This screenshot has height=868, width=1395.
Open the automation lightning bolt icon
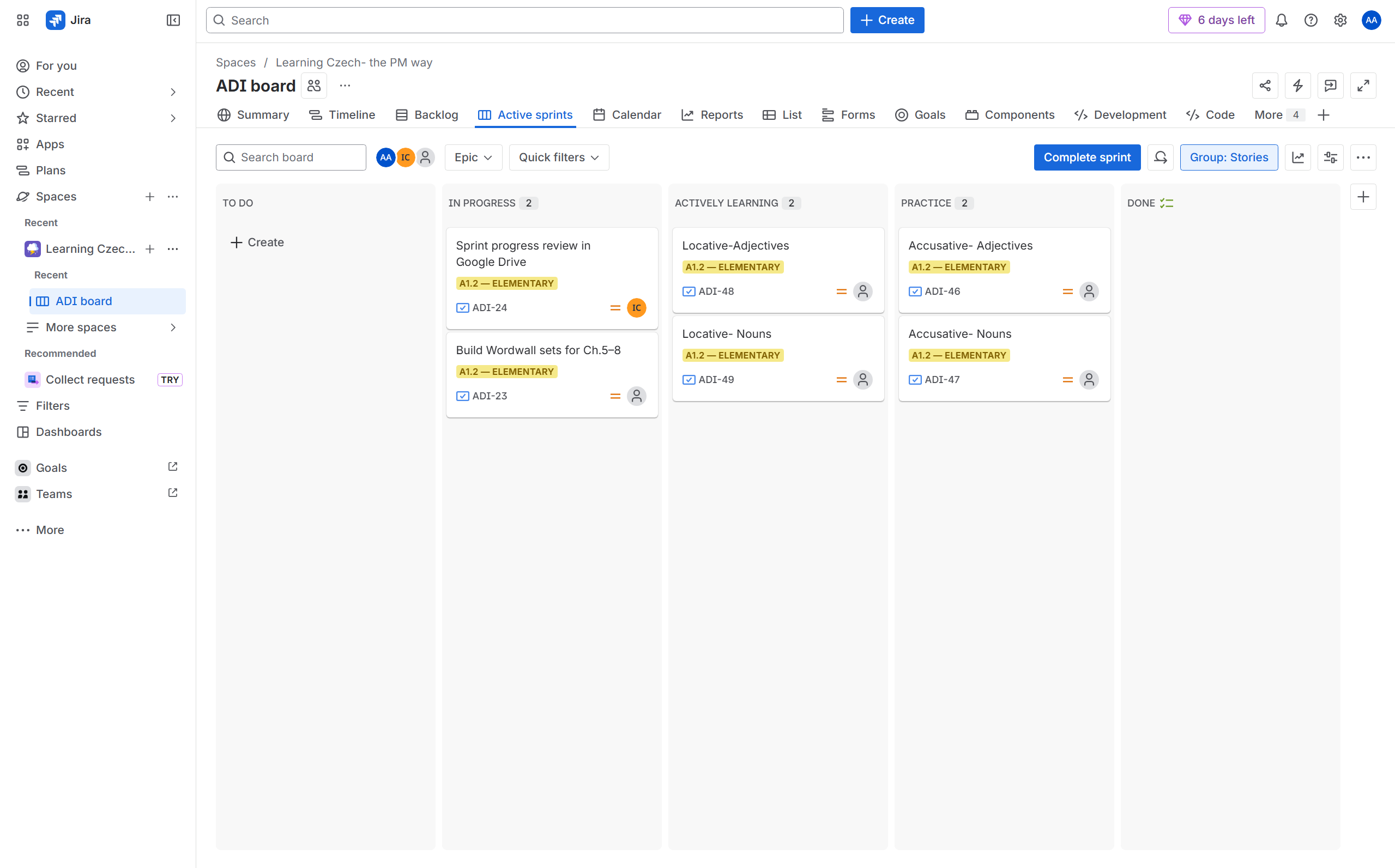click(x=1297, y=86)
